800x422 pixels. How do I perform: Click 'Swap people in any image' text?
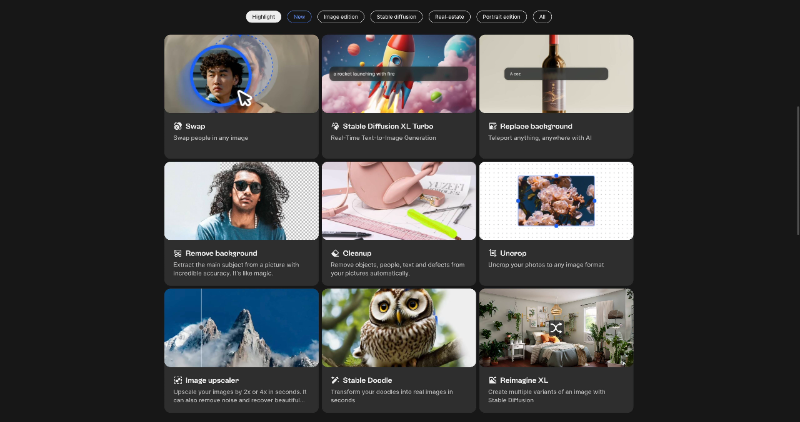pyautogui.click(x=211, y=138)
